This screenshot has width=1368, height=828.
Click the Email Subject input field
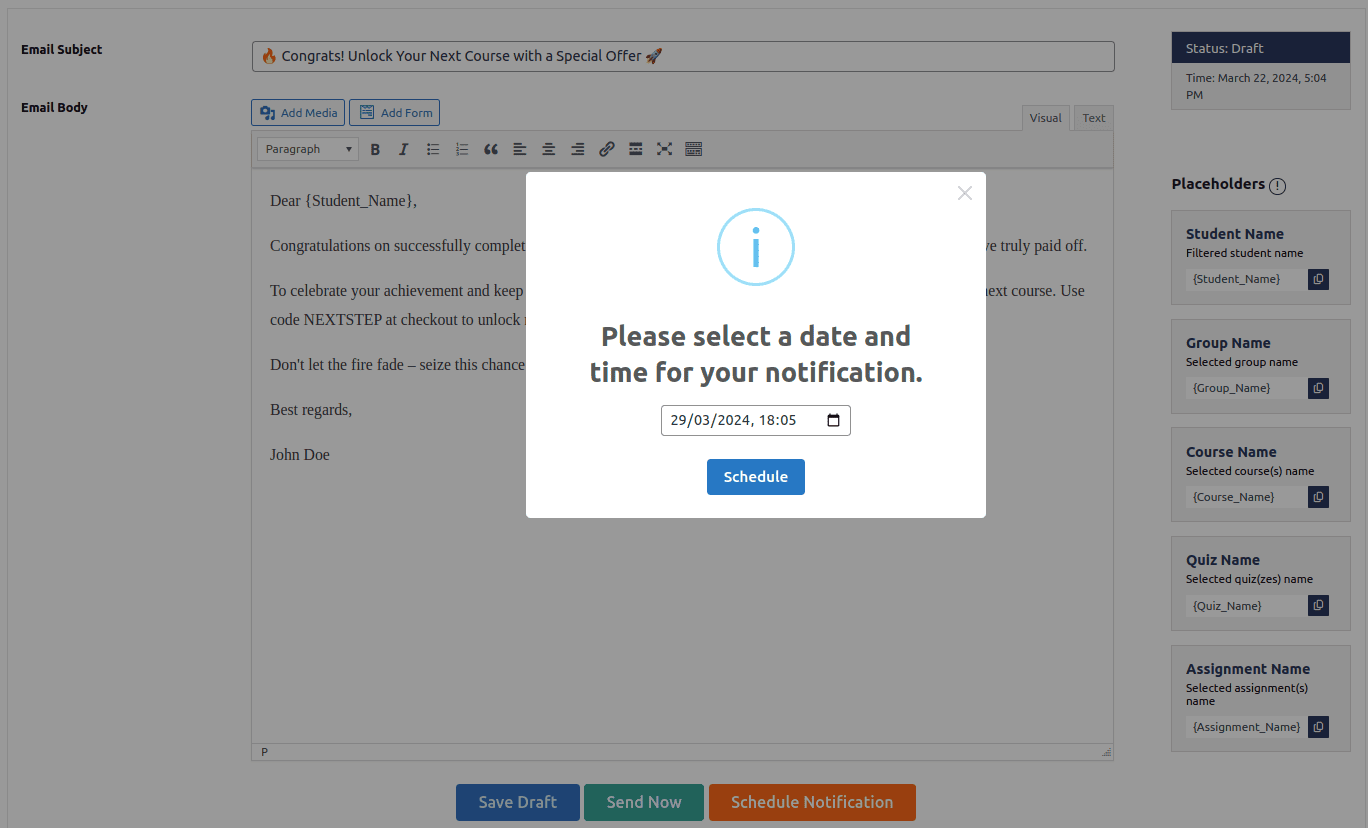coord(682,56)
